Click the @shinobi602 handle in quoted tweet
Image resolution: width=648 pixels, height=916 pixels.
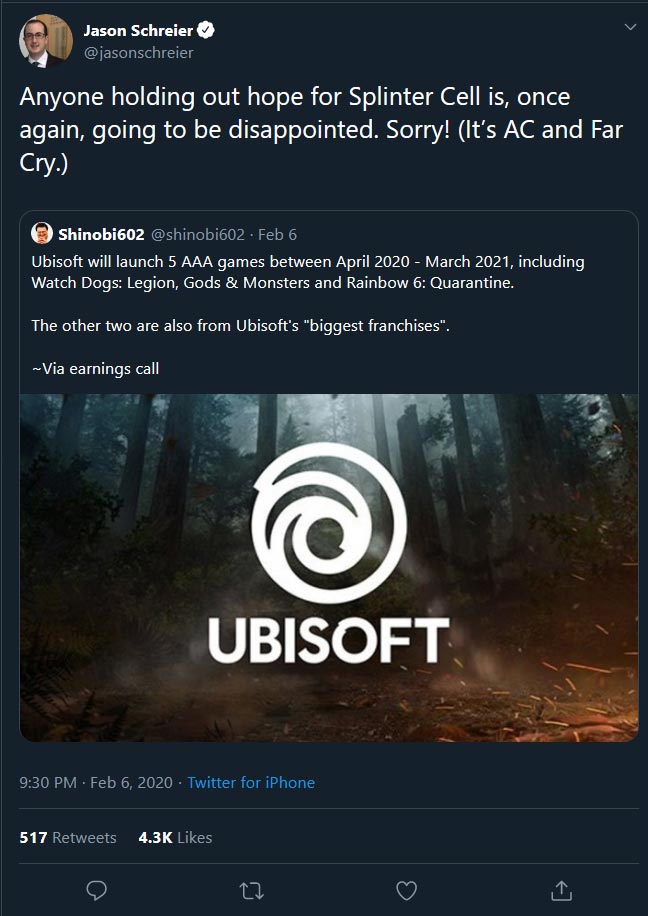197,235
